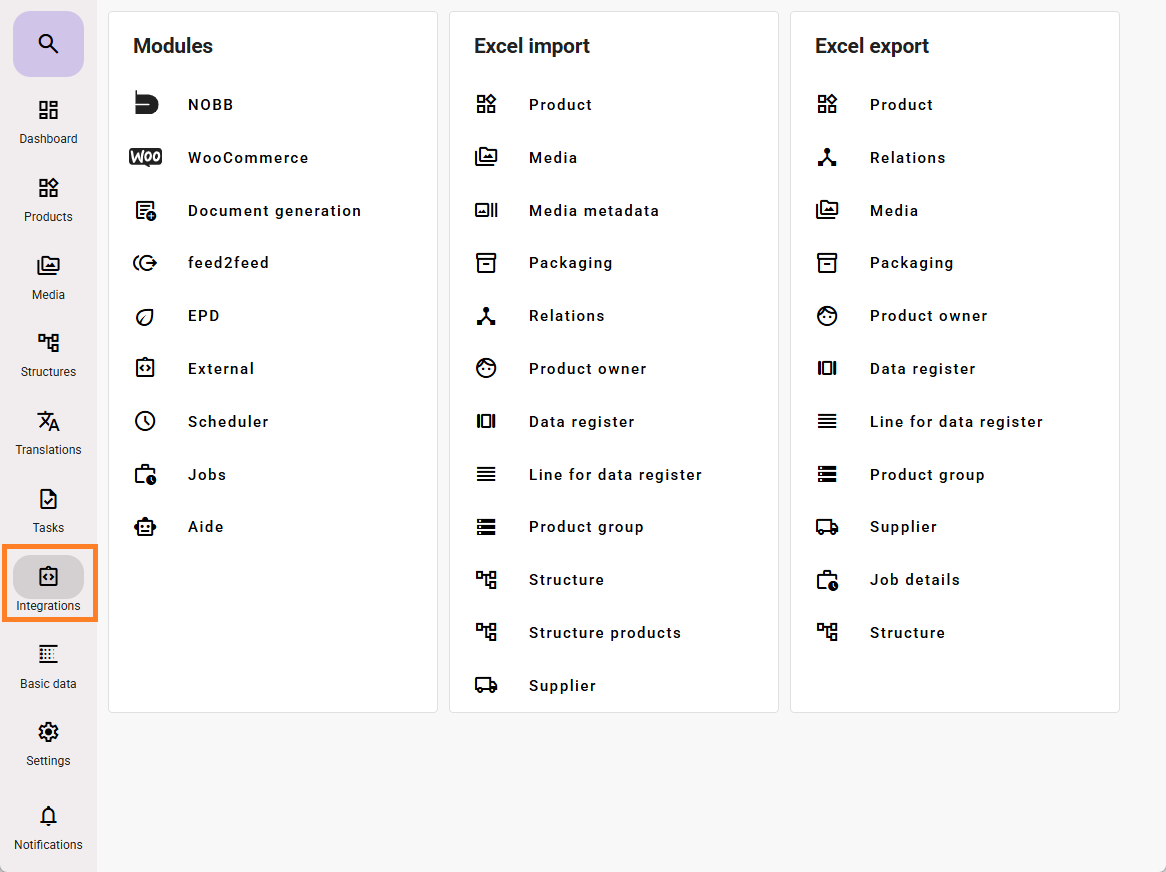Open Structures in the sidebar

48,354
